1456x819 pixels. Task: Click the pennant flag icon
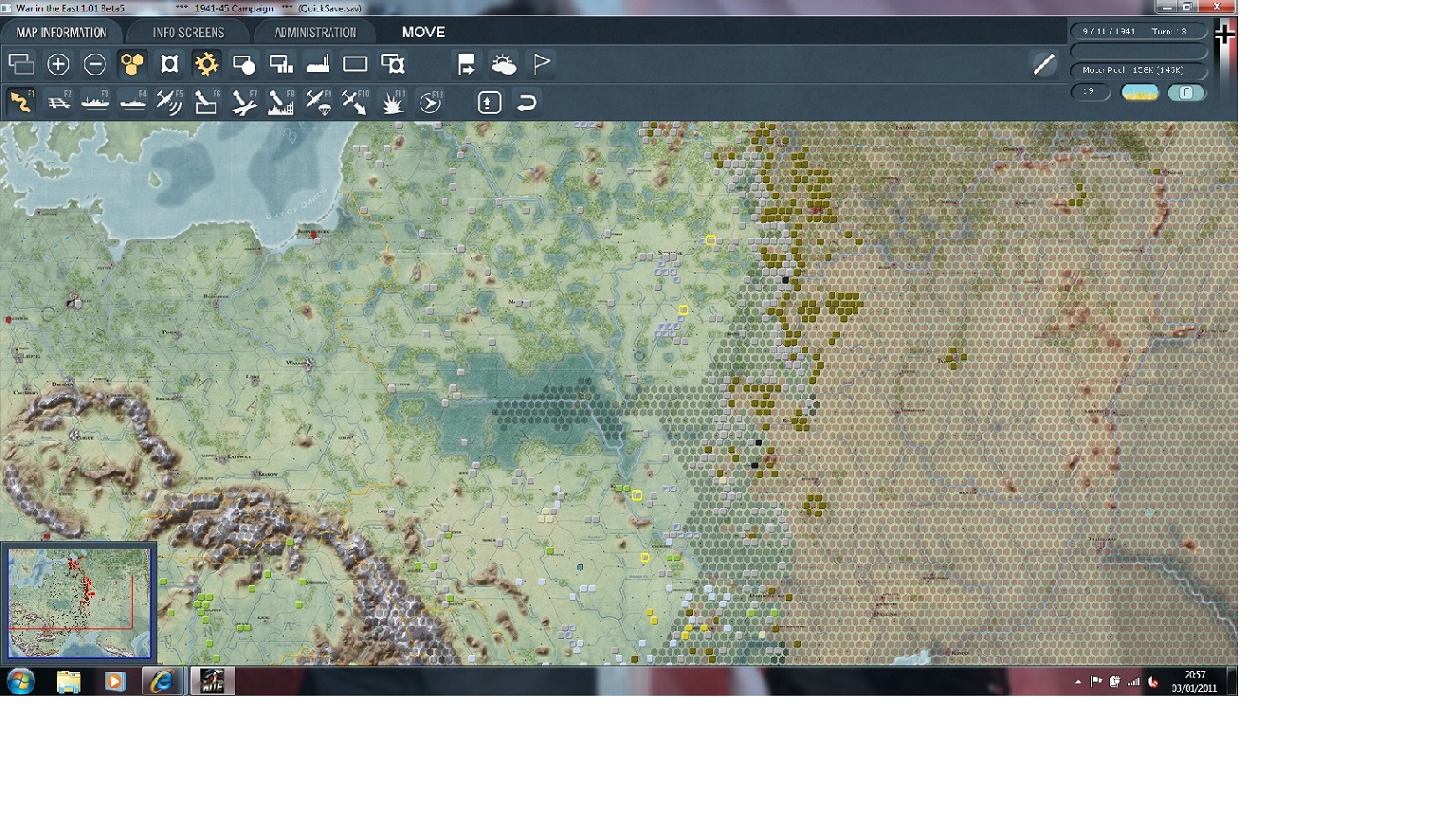pos(541,64)
